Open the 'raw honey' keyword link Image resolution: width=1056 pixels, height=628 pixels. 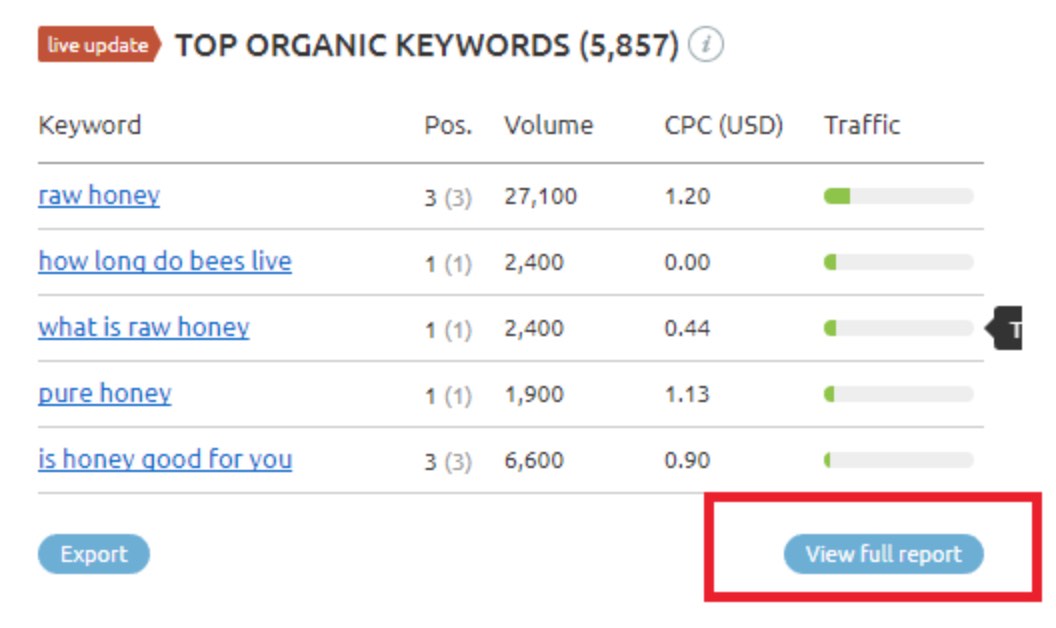coord(99,195)
